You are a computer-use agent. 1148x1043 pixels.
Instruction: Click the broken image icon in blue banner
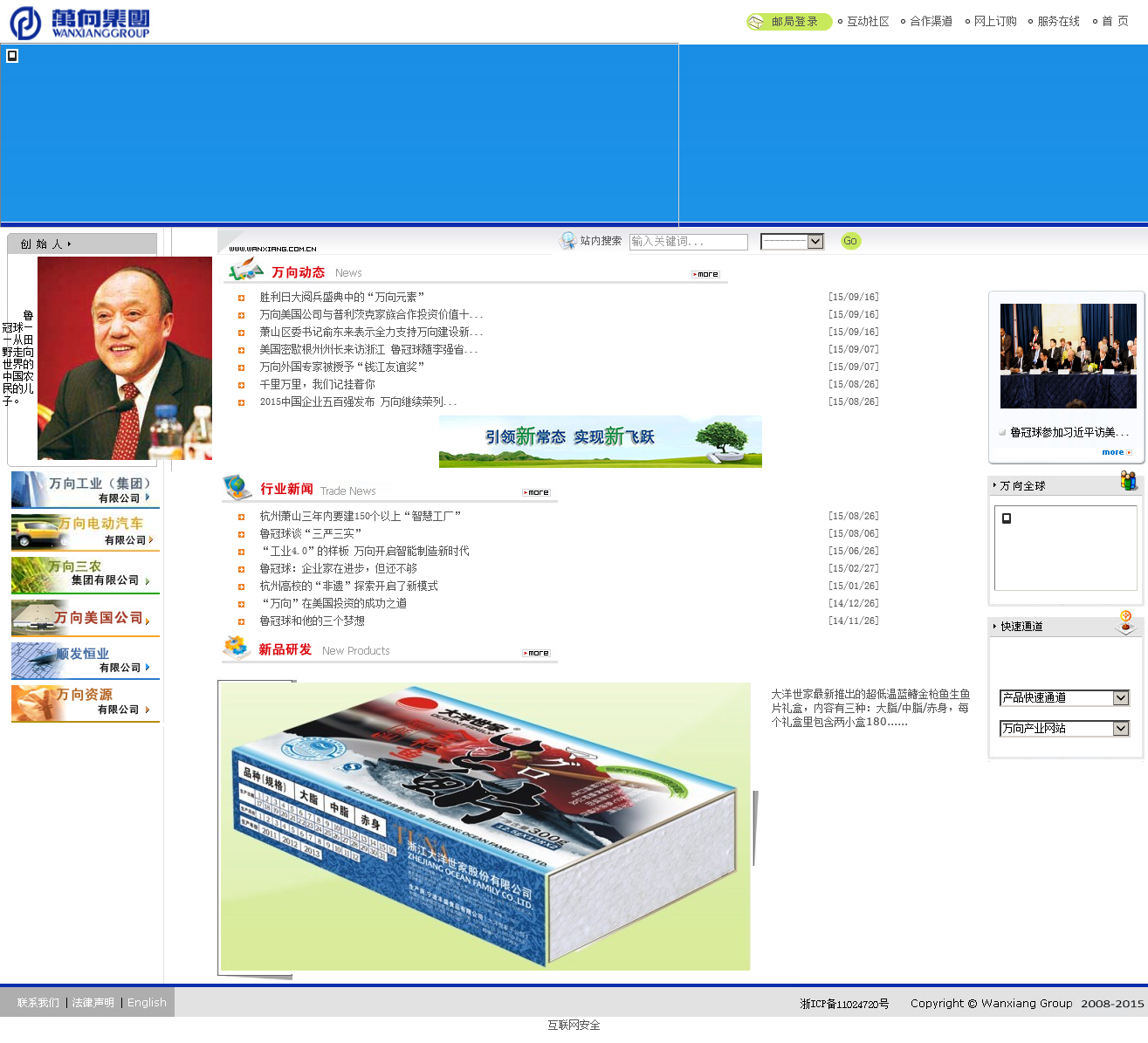(x=12, y=56)
